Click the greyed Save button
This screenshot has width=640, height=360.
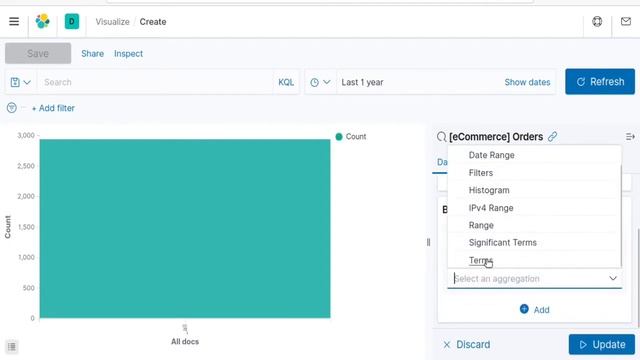38,53
